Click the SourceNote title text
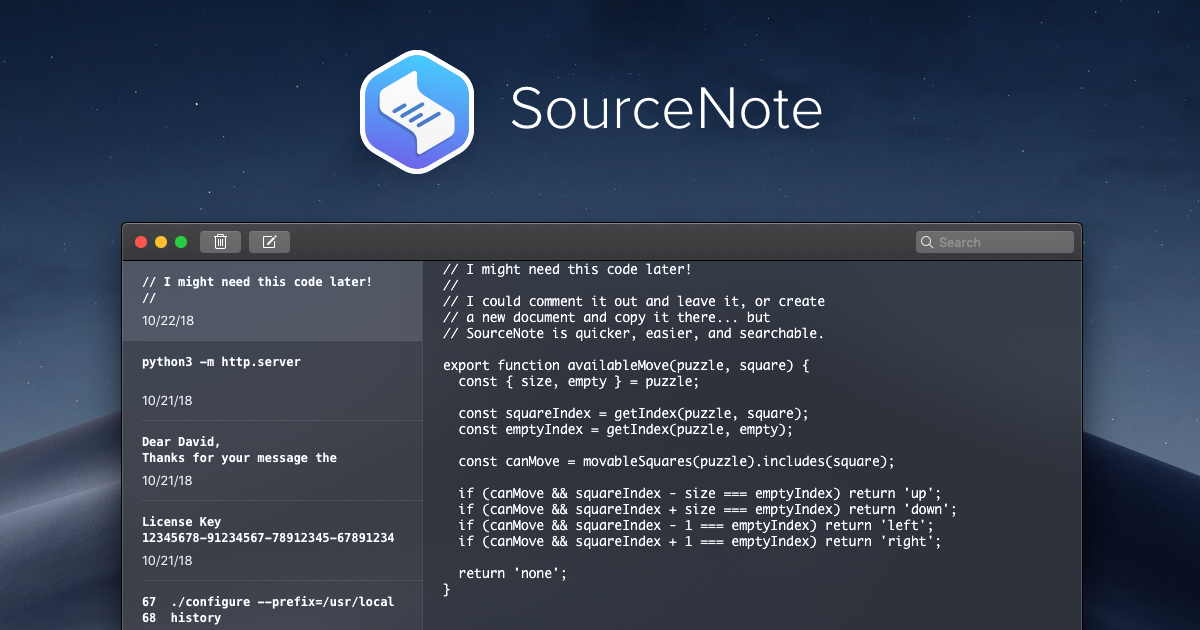Image resolution: width=1200 pixels, height=630 pixels. tap(666, 108)
